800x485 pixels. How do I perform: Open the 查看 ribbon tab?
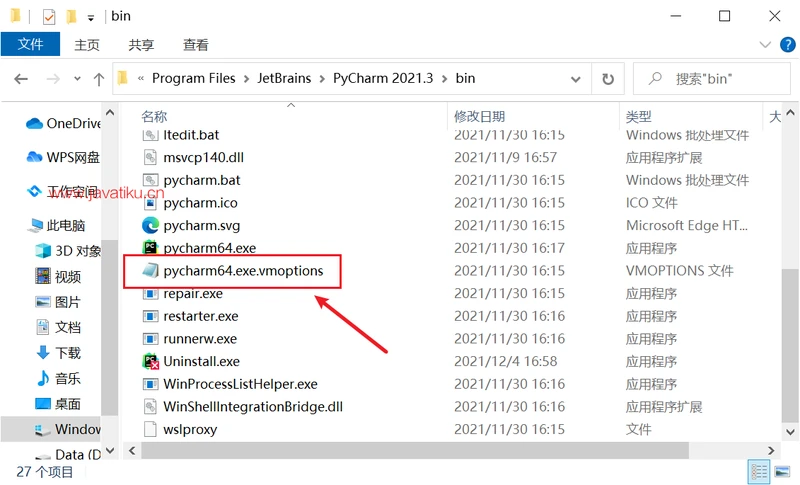click(195, 45)
